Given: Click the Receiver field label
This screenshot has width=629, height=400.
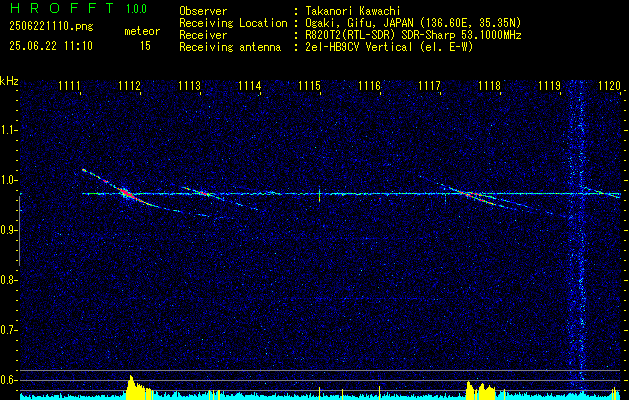Looking at the screenshot, I should click(203, 35).
